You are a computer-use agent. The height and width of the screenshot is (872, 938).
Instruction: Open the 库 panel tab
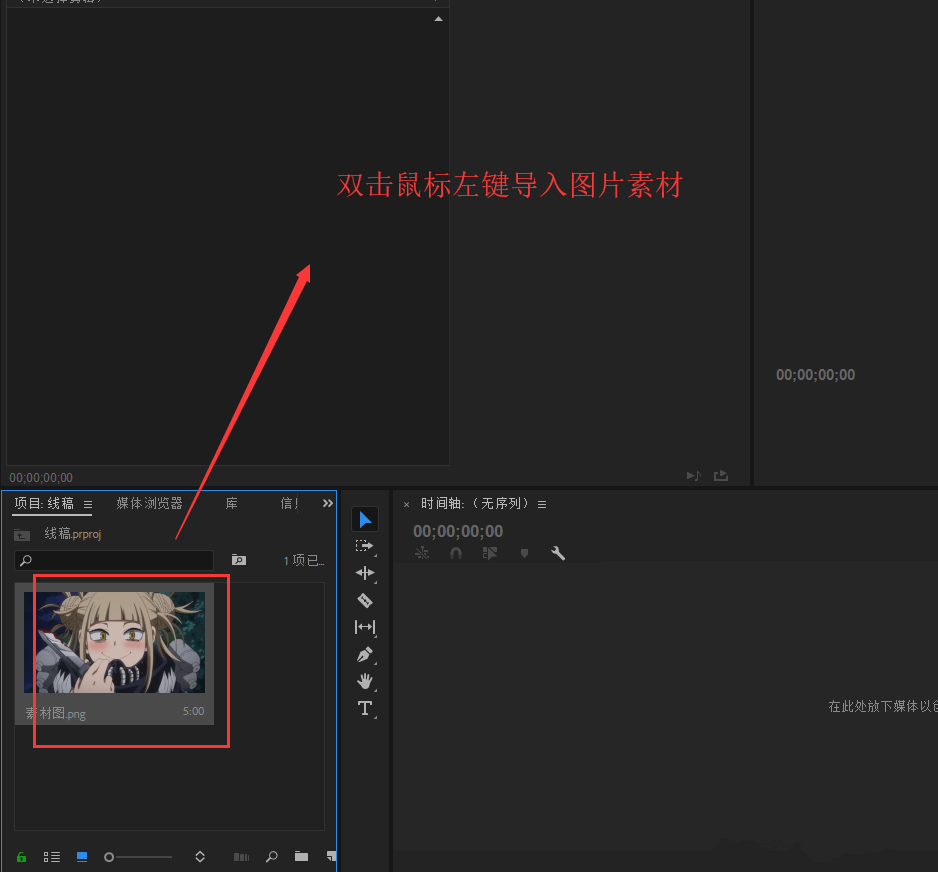pyautogui.click(x=231, y=504)
